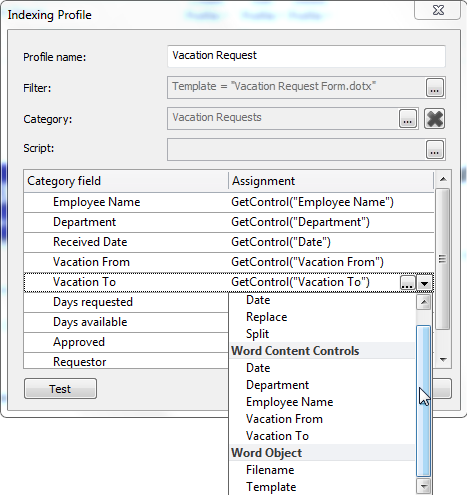Select the Vacation From category field row
The image size is (467, 495).
(x=126, y=262)
